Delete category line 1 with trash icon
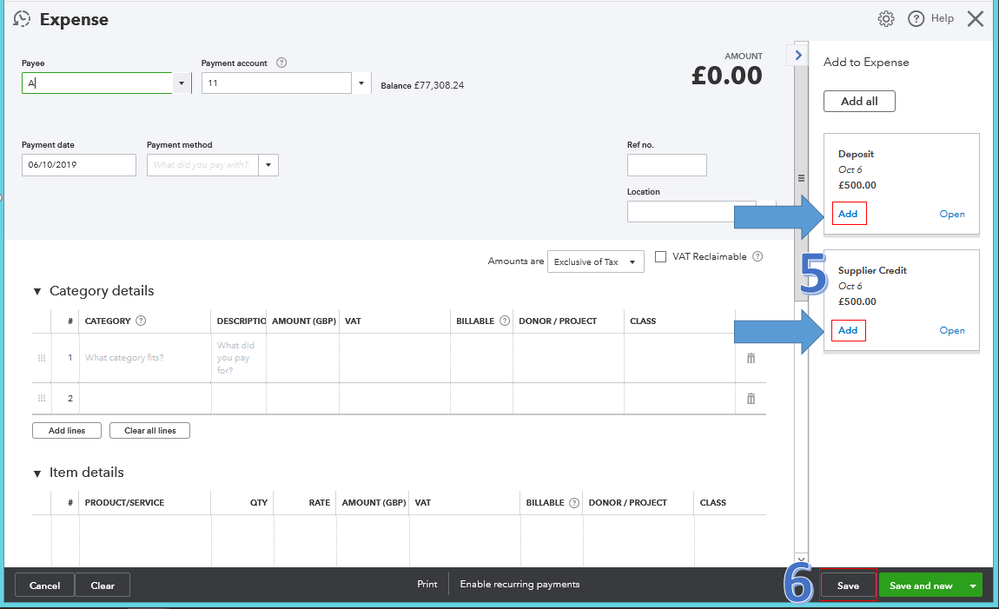The height and width of the screenshot is (609, 999). click(x=751, y=358)
